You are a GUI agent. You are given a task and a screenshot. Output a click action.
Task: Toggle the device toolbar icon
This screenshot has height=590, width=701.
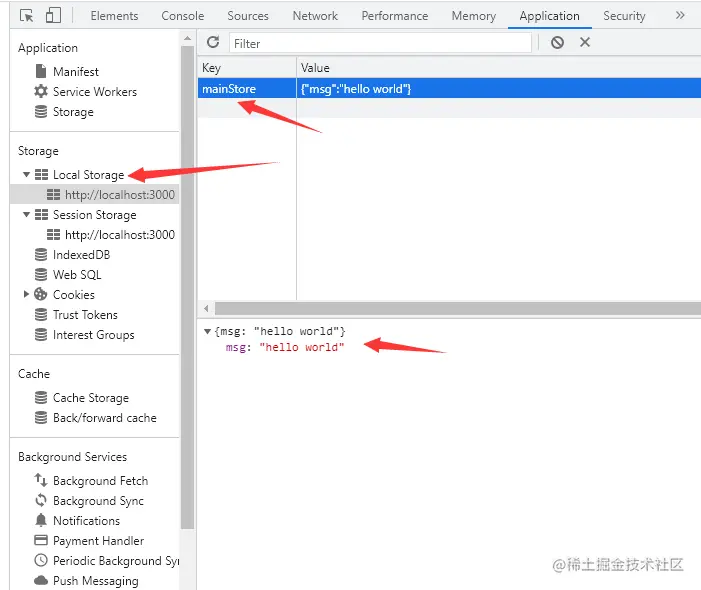[53, 15]
